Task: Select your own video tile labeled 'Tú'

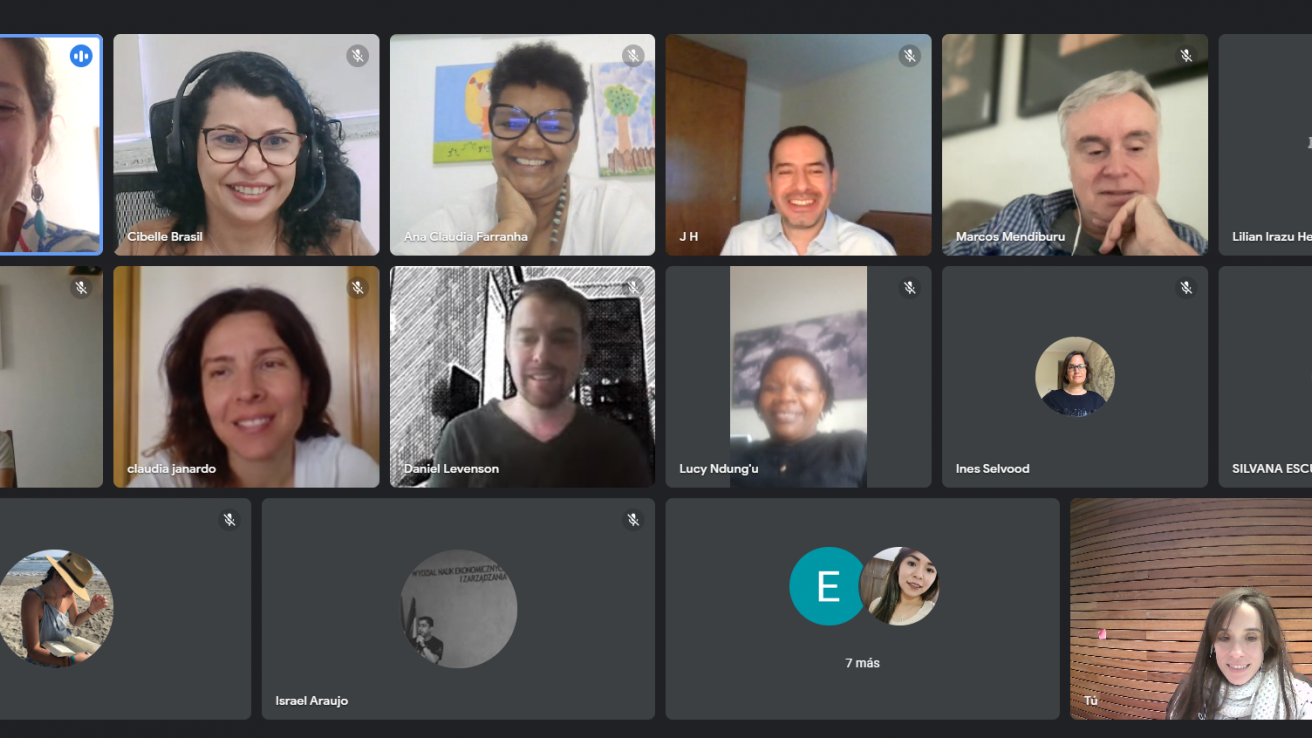Action: [1191, 609]
